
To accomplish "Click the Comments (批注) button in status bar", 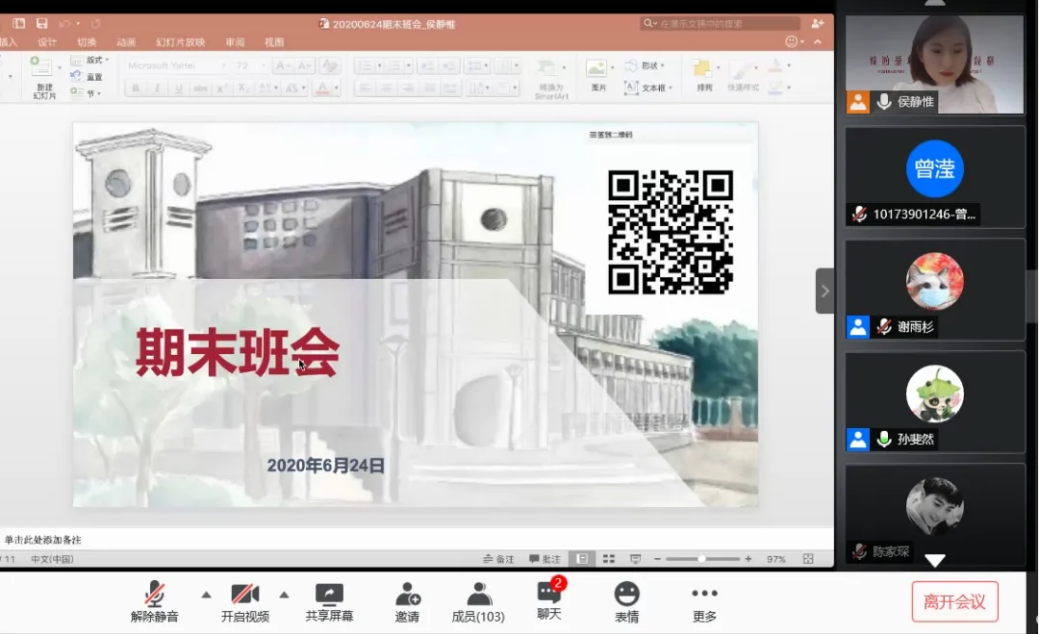I will click(545, 559).
